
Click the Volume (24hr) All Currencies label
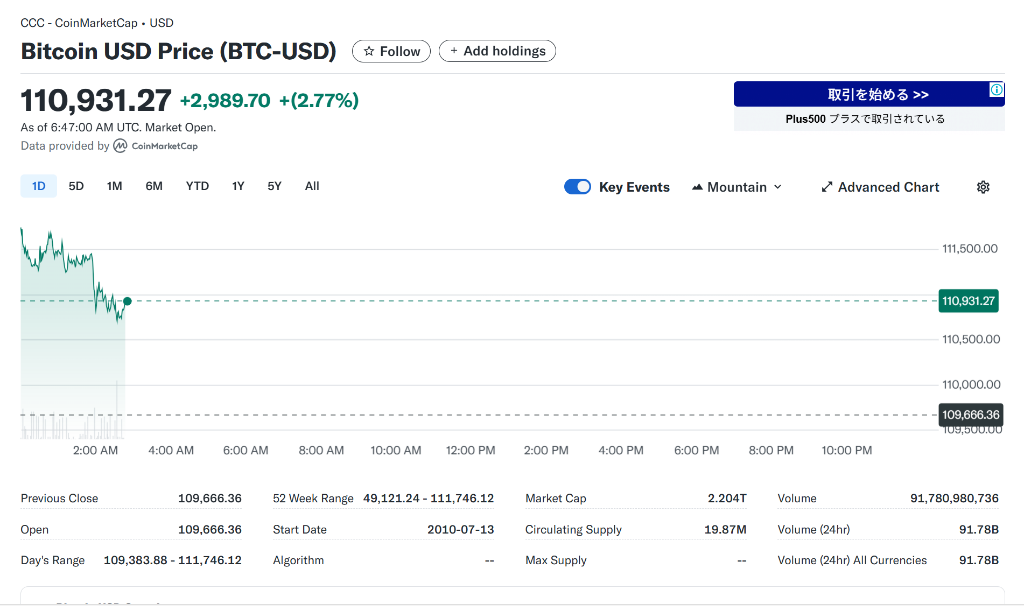(x=852, y=560)
